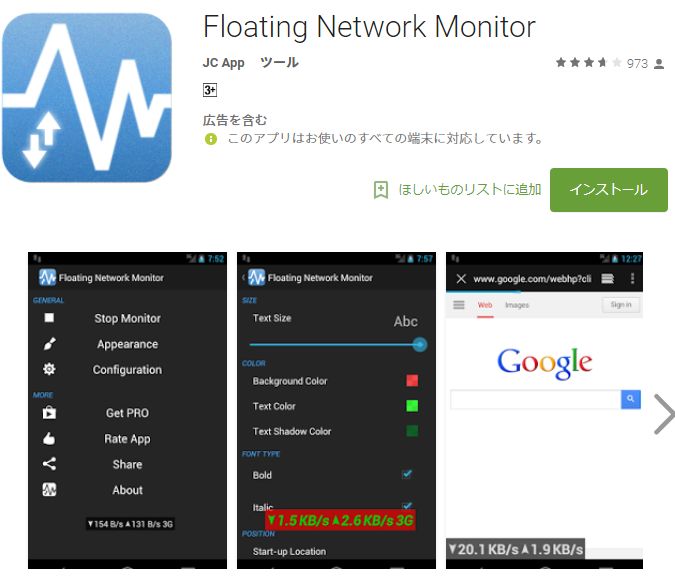Select the Web tab on Google page
Screen dimensions: 675x583
click(x=485, y=305)
